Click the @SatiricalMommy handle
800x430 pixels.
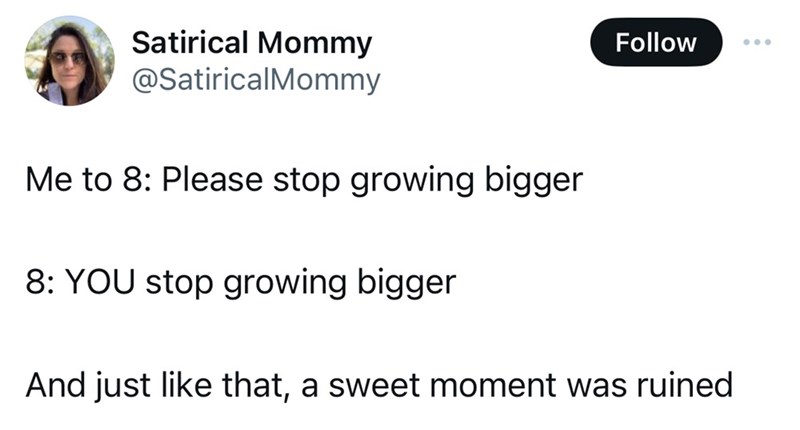tap(256, 78)
